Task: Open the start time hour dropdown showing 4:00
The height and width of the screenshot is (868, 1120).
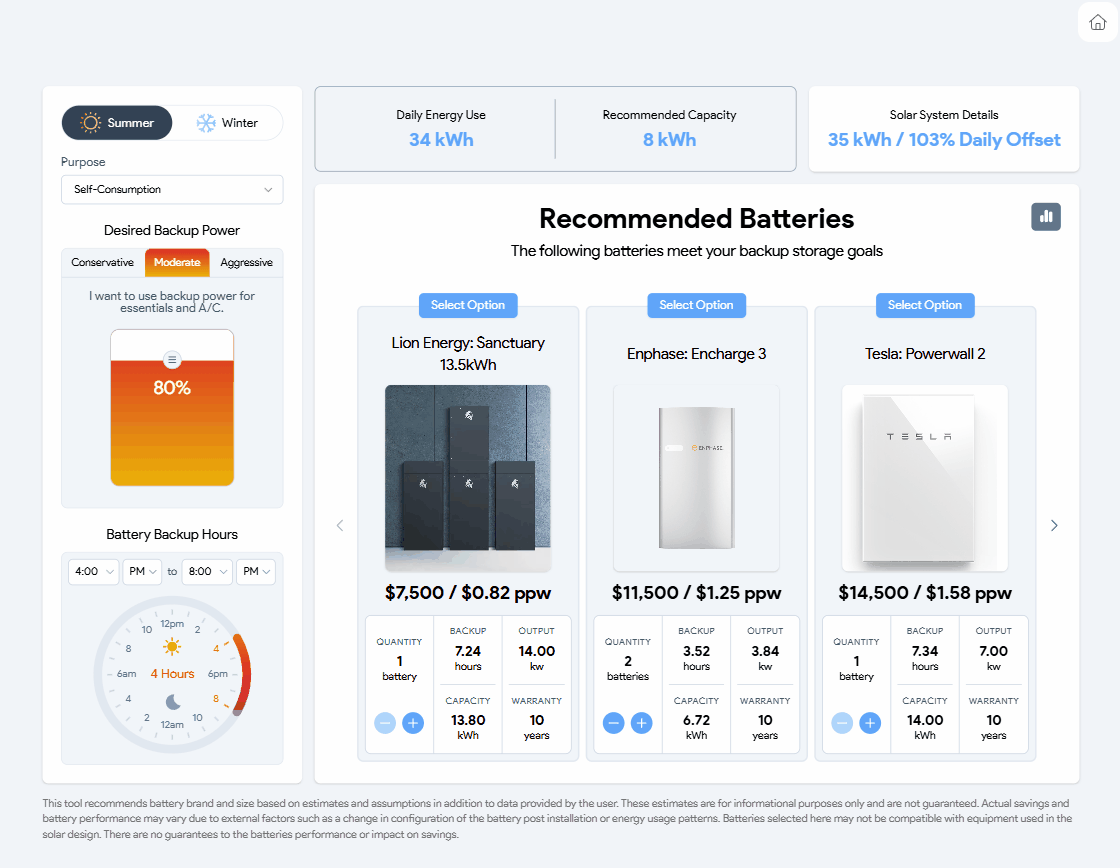Action: pyautogui.click(x=93, y=571)
